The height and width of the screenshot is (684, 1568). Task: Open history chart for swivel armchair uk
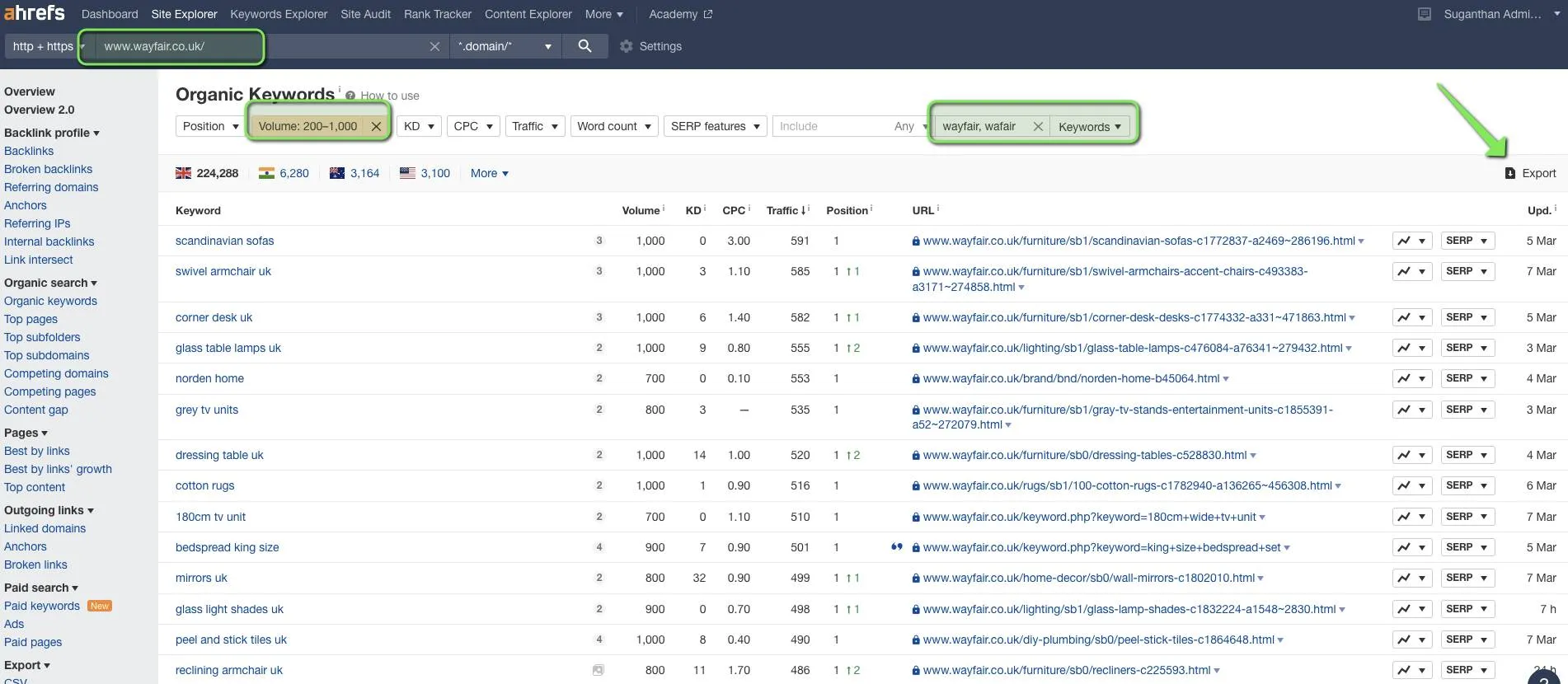tap(1411, 271)
